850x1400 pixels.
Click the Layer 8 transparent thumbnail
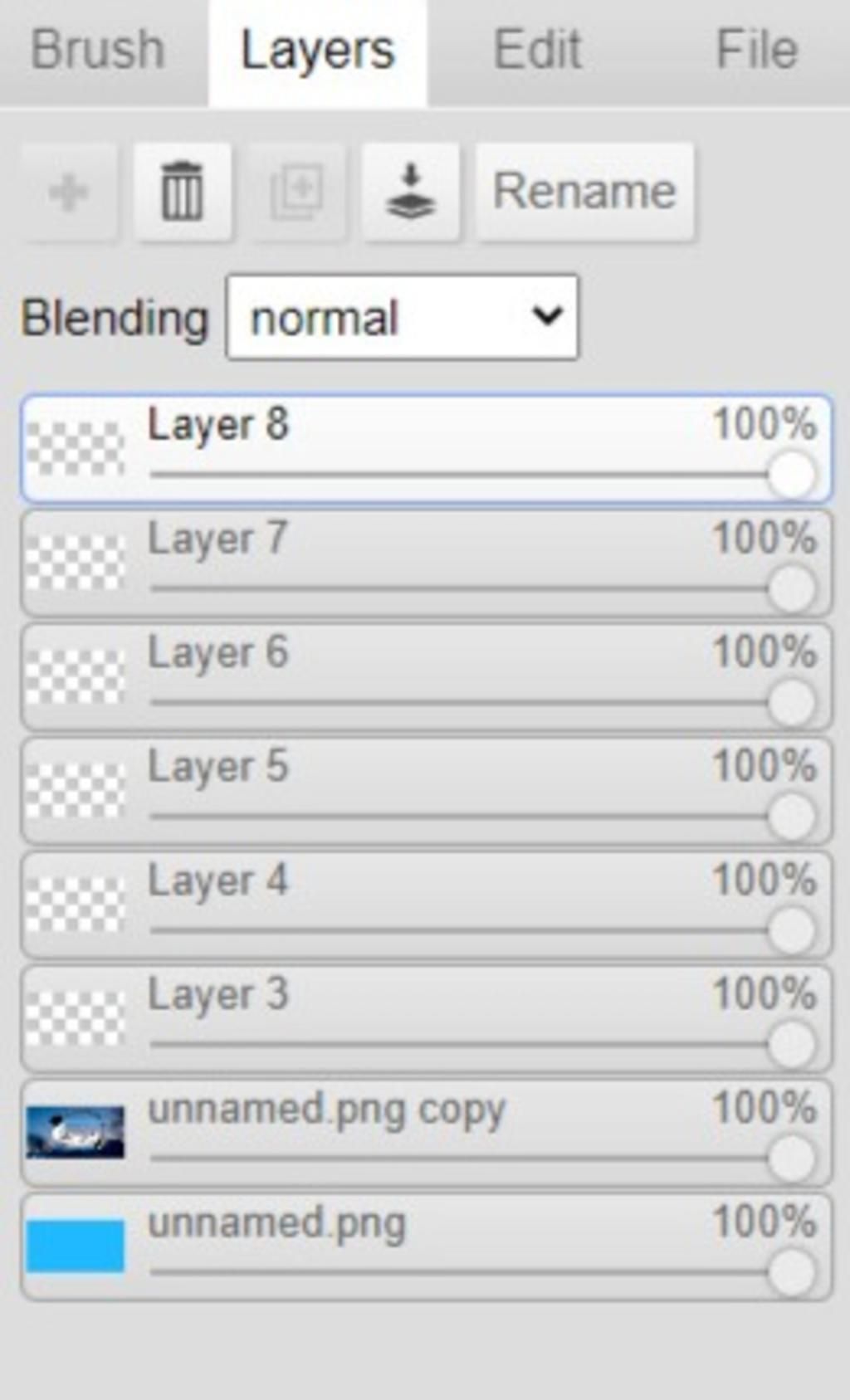tap(76, 449)
